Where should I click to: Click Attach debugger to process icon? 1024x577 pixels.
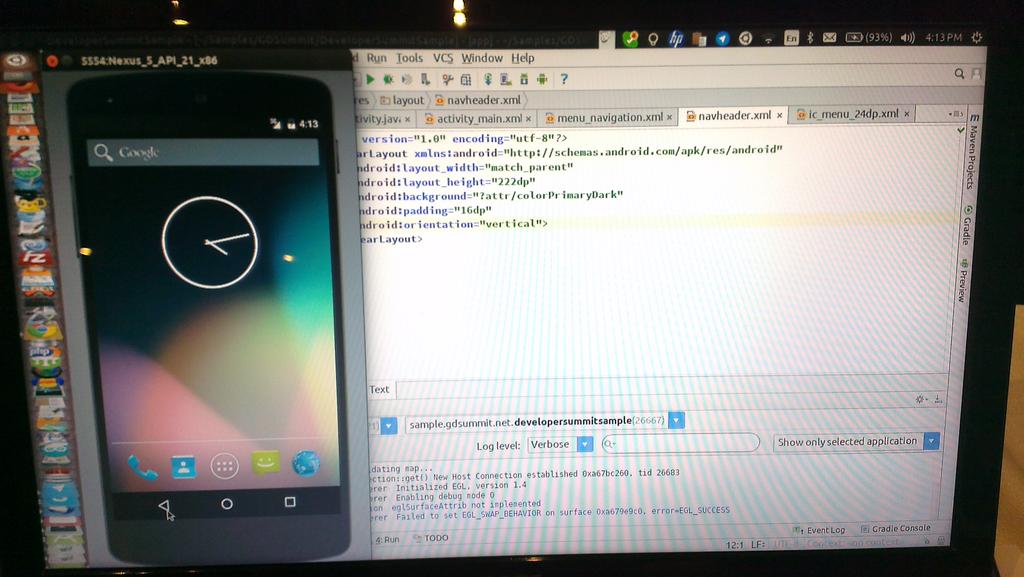pos(426,79)
